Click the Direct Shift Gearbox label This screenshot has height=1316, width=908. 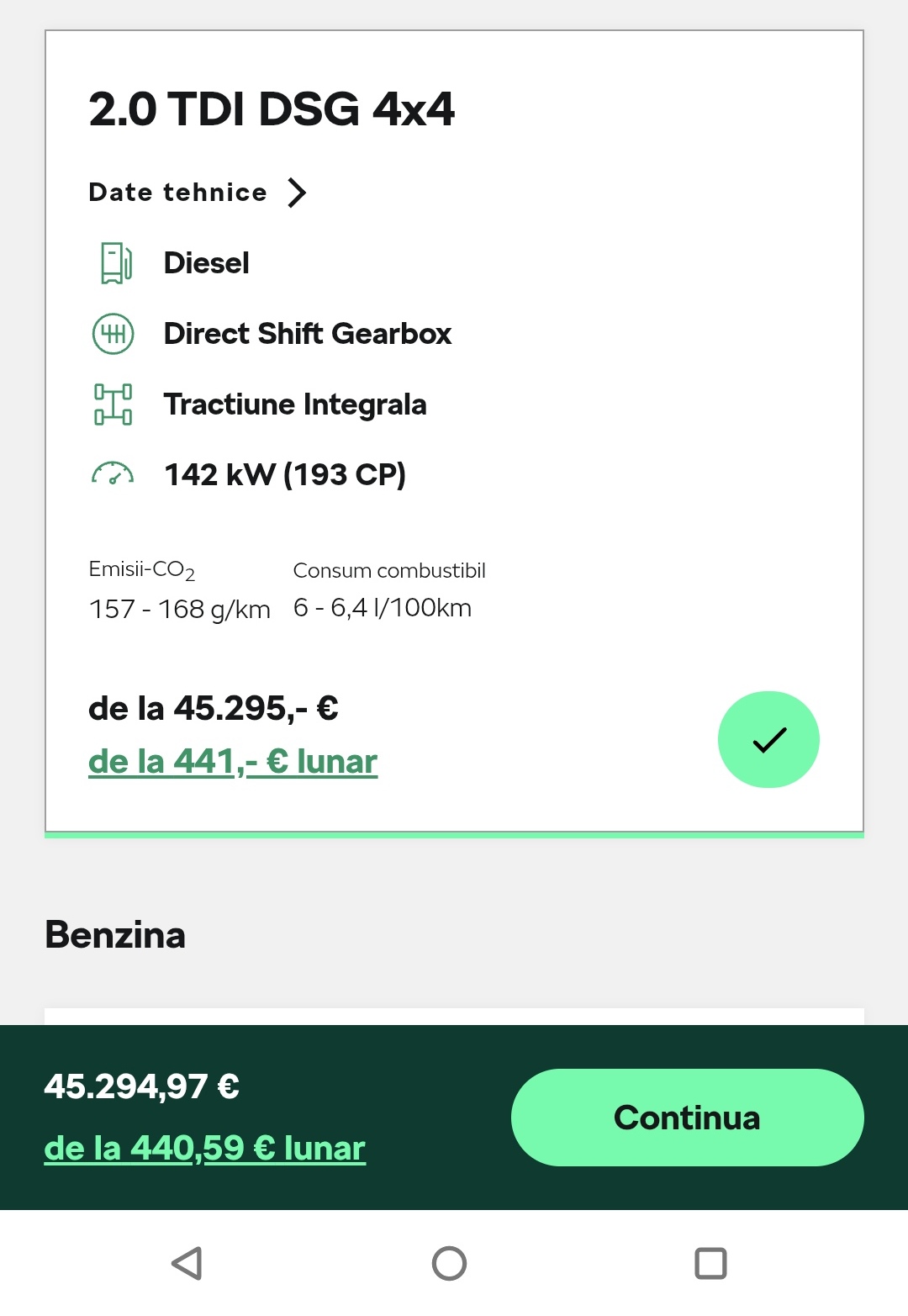click(x=308, y=334)
